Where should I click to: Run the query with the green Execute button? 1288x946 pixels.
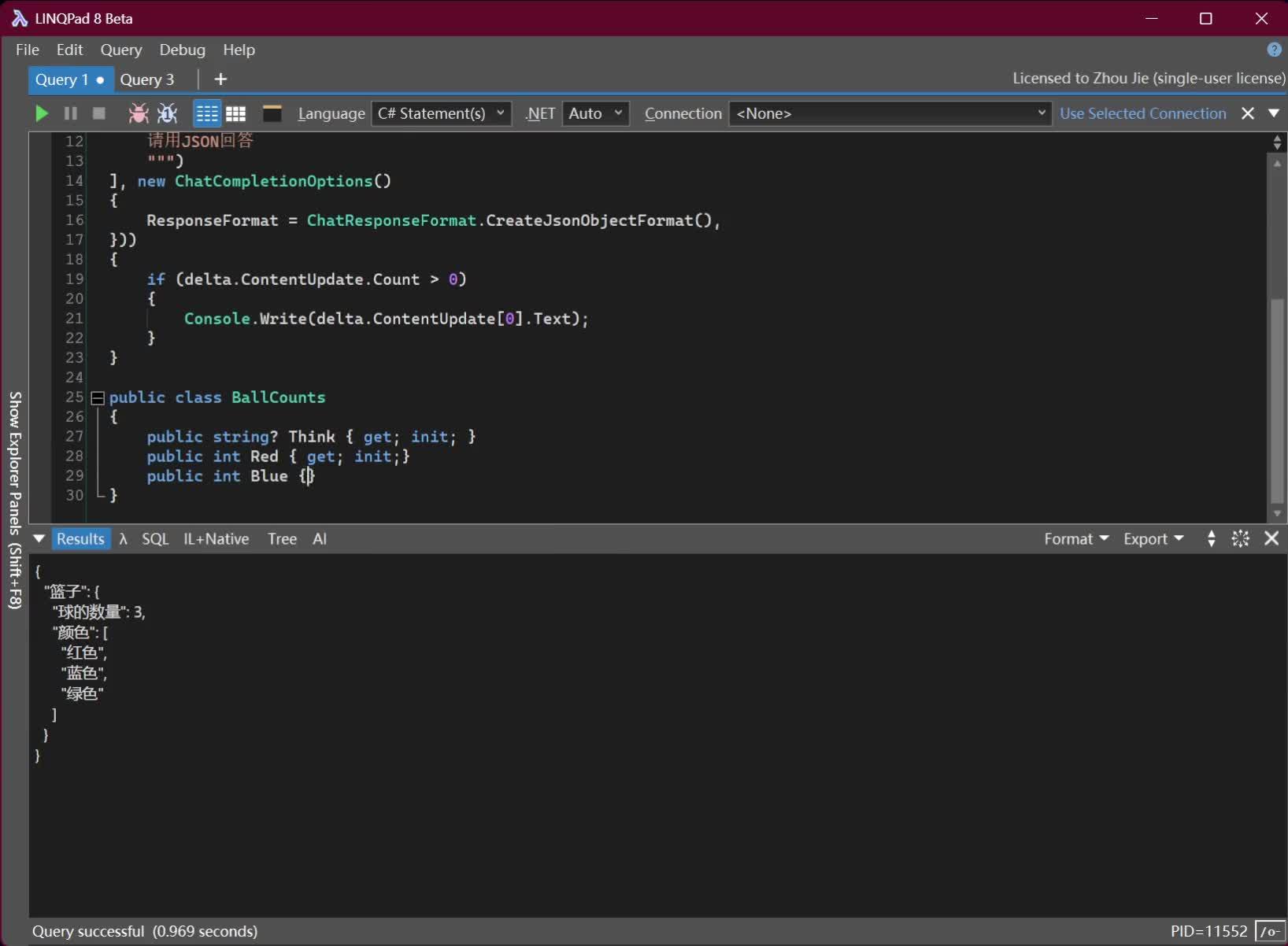coord(42,113)
